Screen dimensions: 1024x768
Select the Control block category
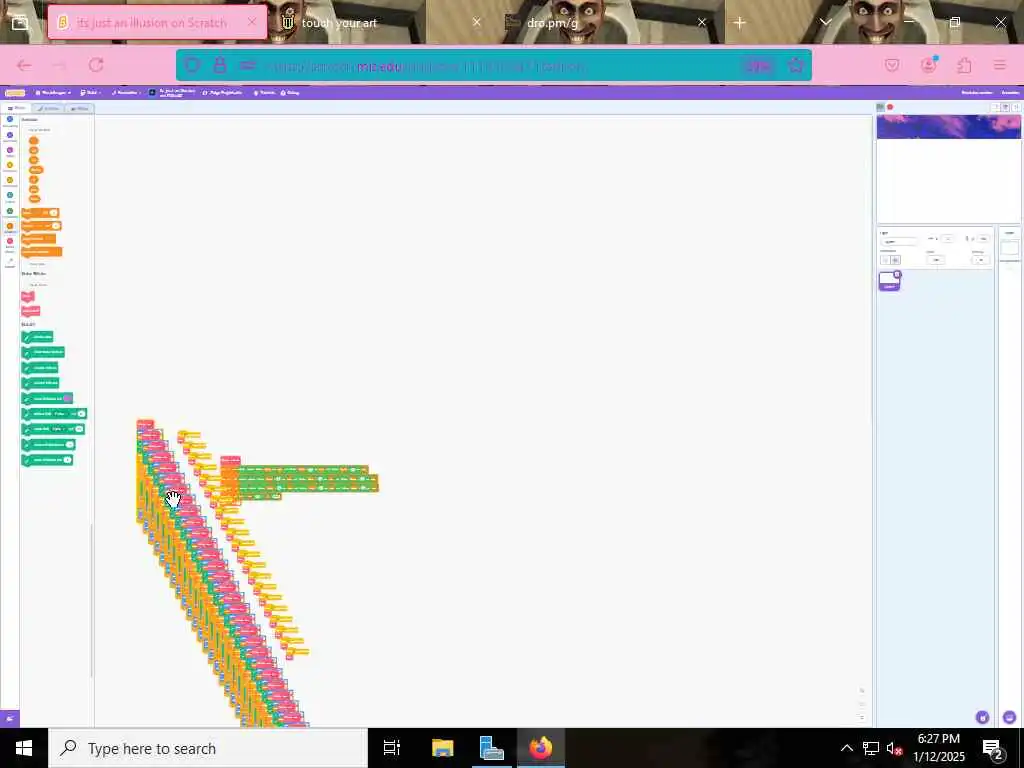pos(10,182)
